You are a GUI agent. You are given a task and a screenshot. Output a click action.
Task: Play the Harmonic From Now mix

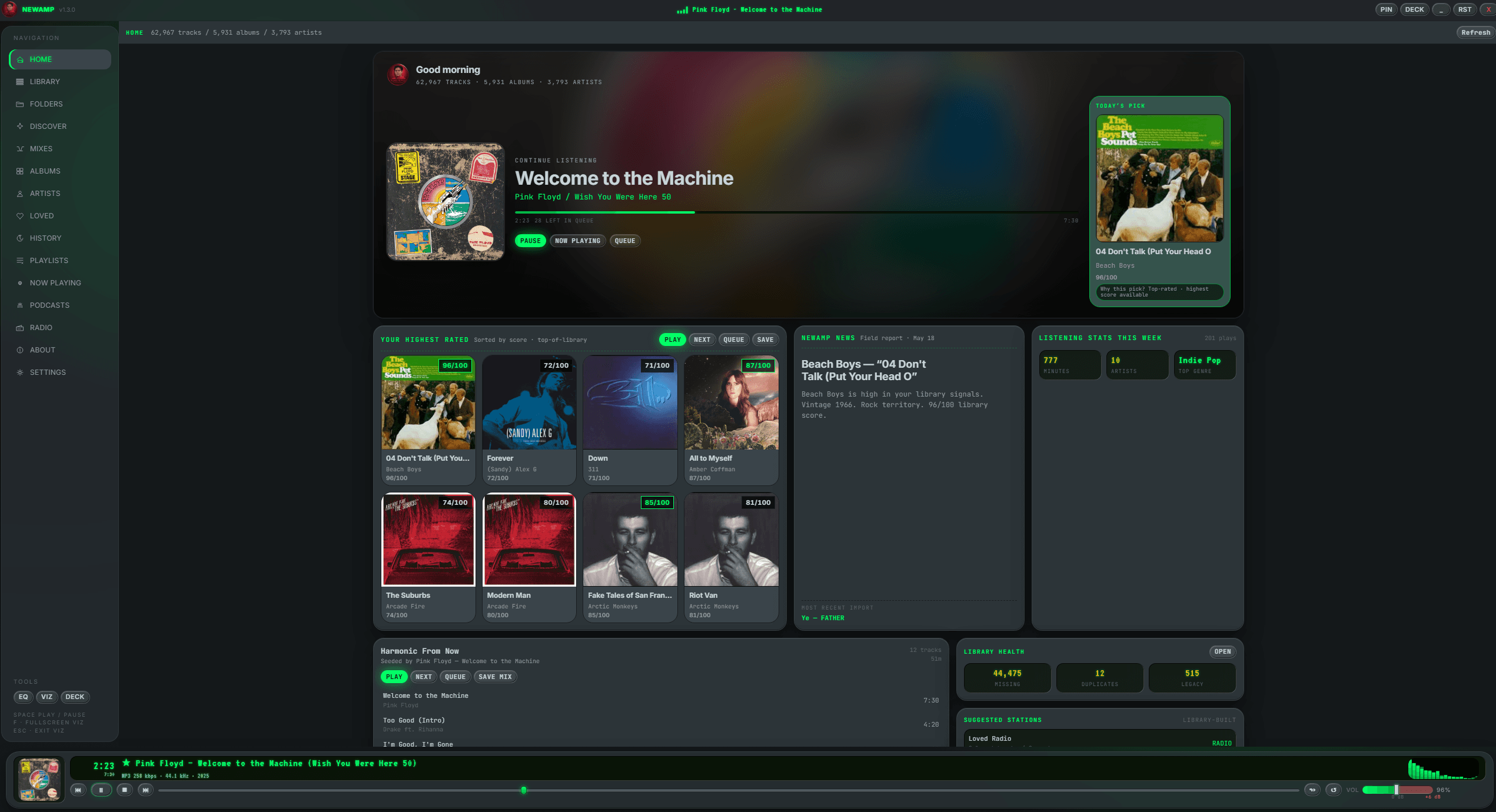(394, 677)
